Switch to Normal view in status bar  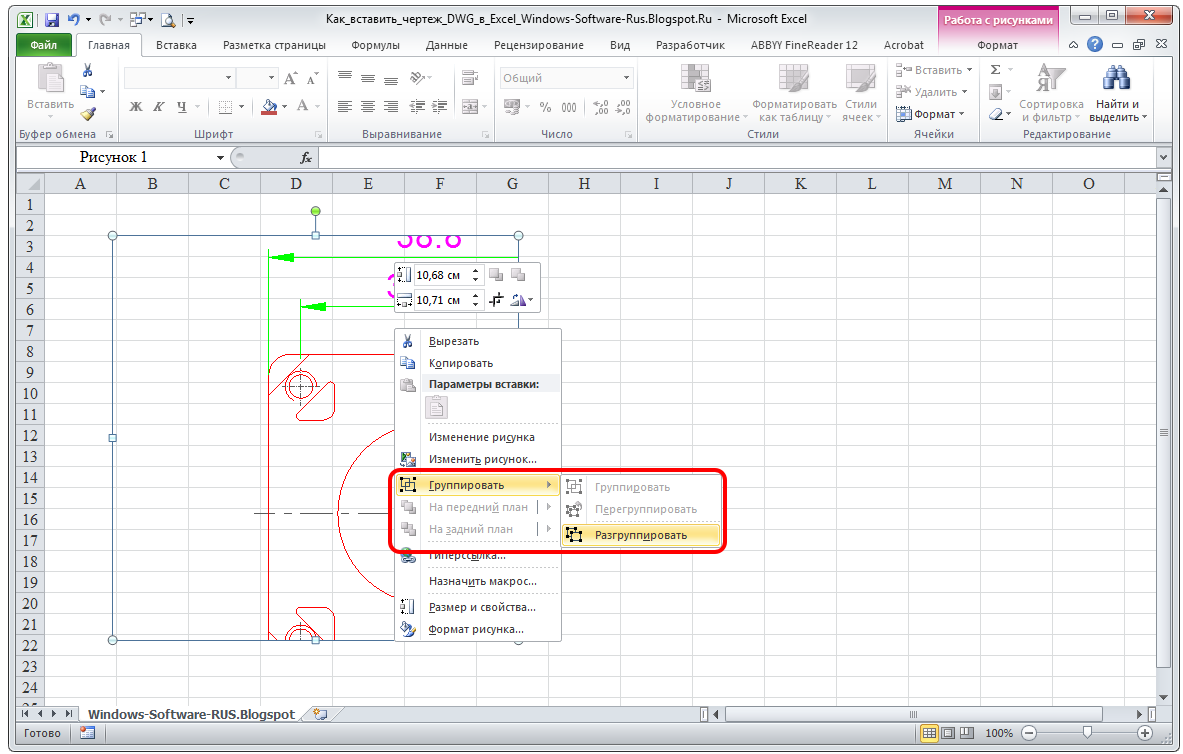click(930, 733)
